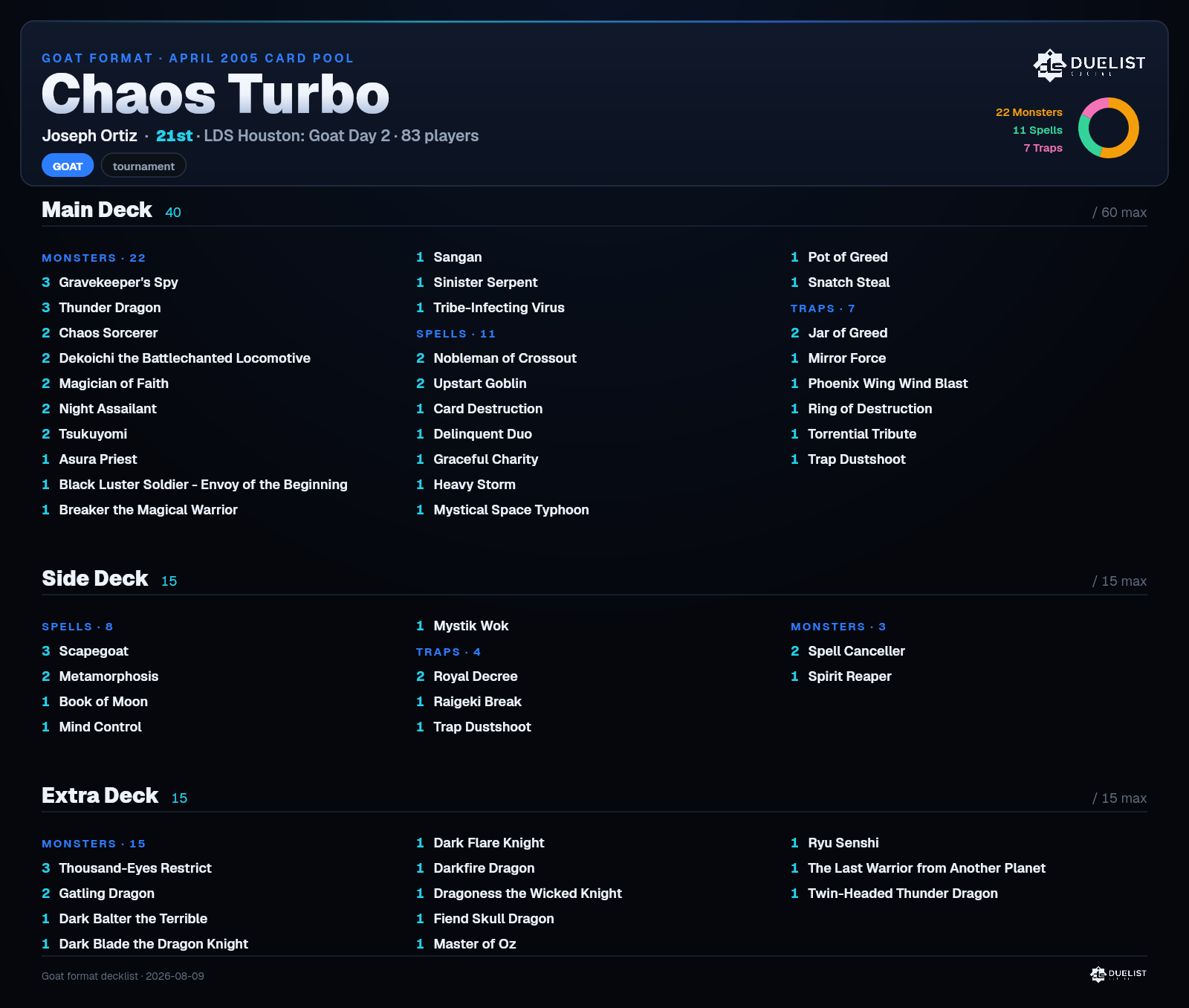Image resolution: width=1189 pixels, height=1008 pixels.
Task: Click the Extra Deck section heading
Action: (100, 795)
